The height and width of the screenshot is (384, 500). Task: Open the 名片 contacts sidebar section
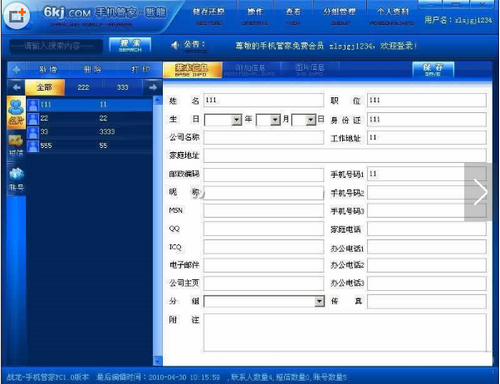[x=16, y=113]
